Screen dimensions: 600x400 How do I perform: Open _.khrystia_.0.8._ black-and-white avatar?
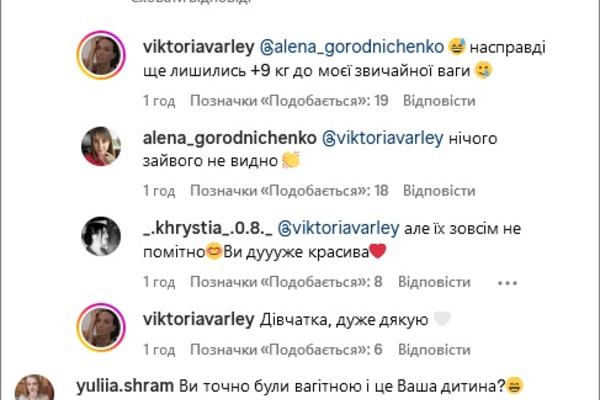click(101, 237)
